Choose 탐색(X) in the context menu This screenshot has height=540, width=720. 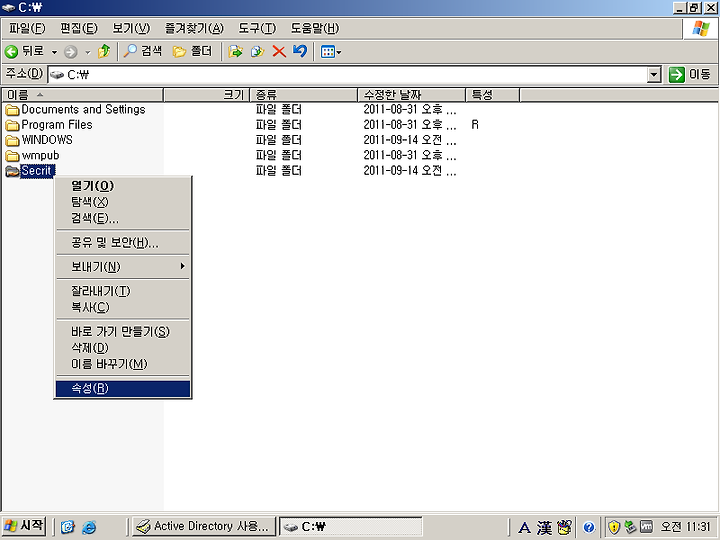[x=123, y=202]
